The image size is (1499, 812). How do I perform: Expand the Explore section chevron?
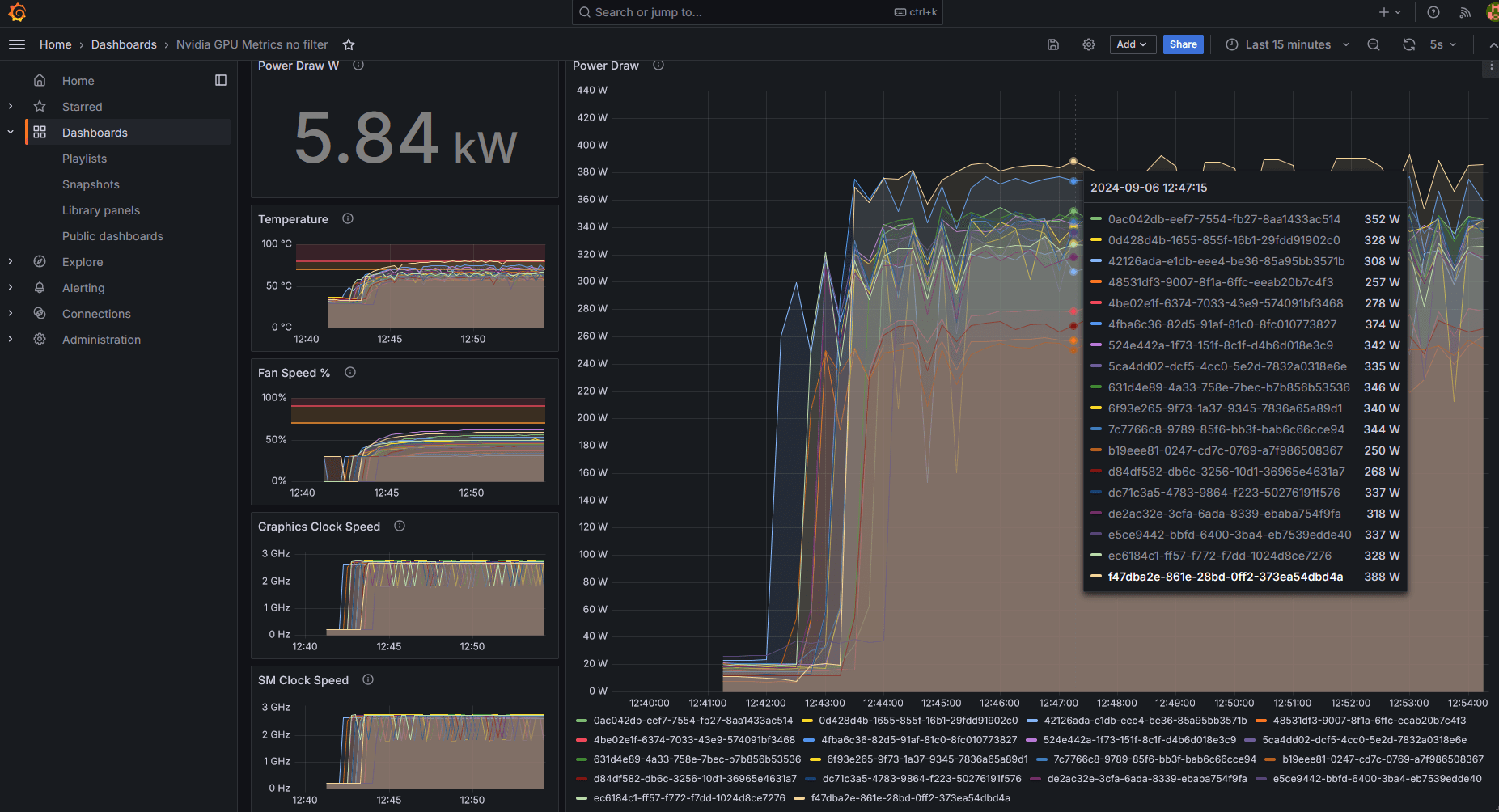tap(11, 261)
